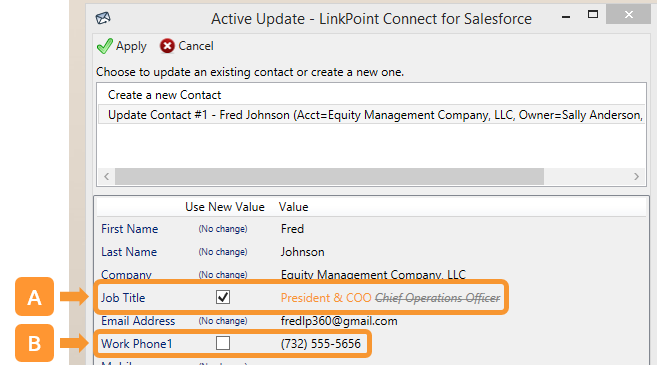This screenshot has width=657, height=365.
Task: Click the Job Title field label
Action: tap(123, 298)
